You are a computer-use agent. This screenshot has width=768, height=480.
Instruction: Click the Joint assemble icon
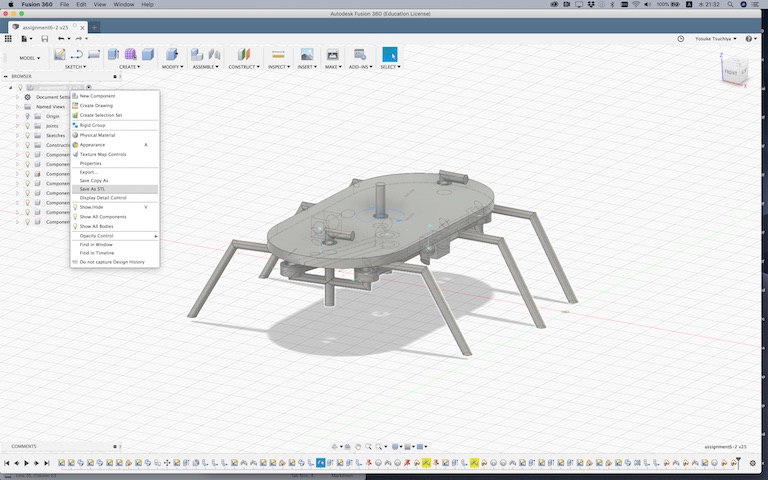pos(214,54)
